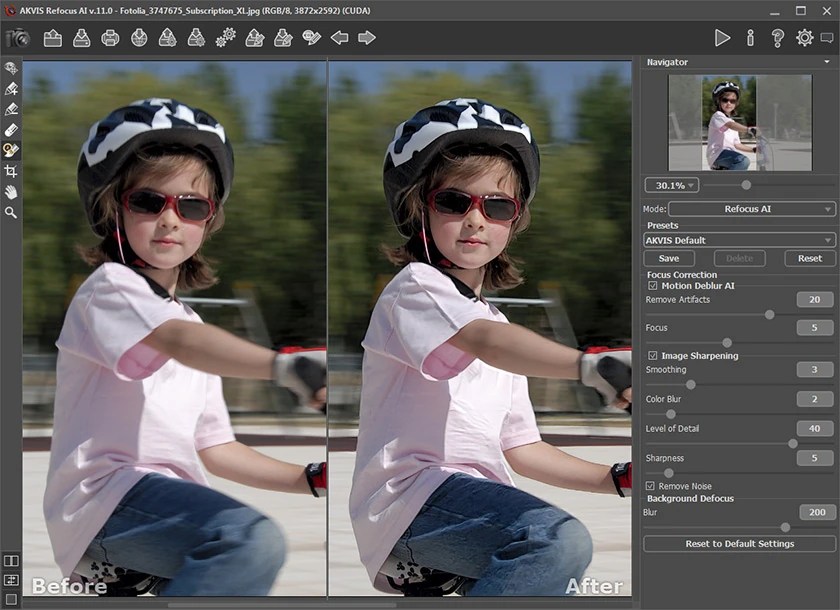This screenshot has height=610, width=840.
Task: Run processing with the play button
Action: [x=723, y=38]
